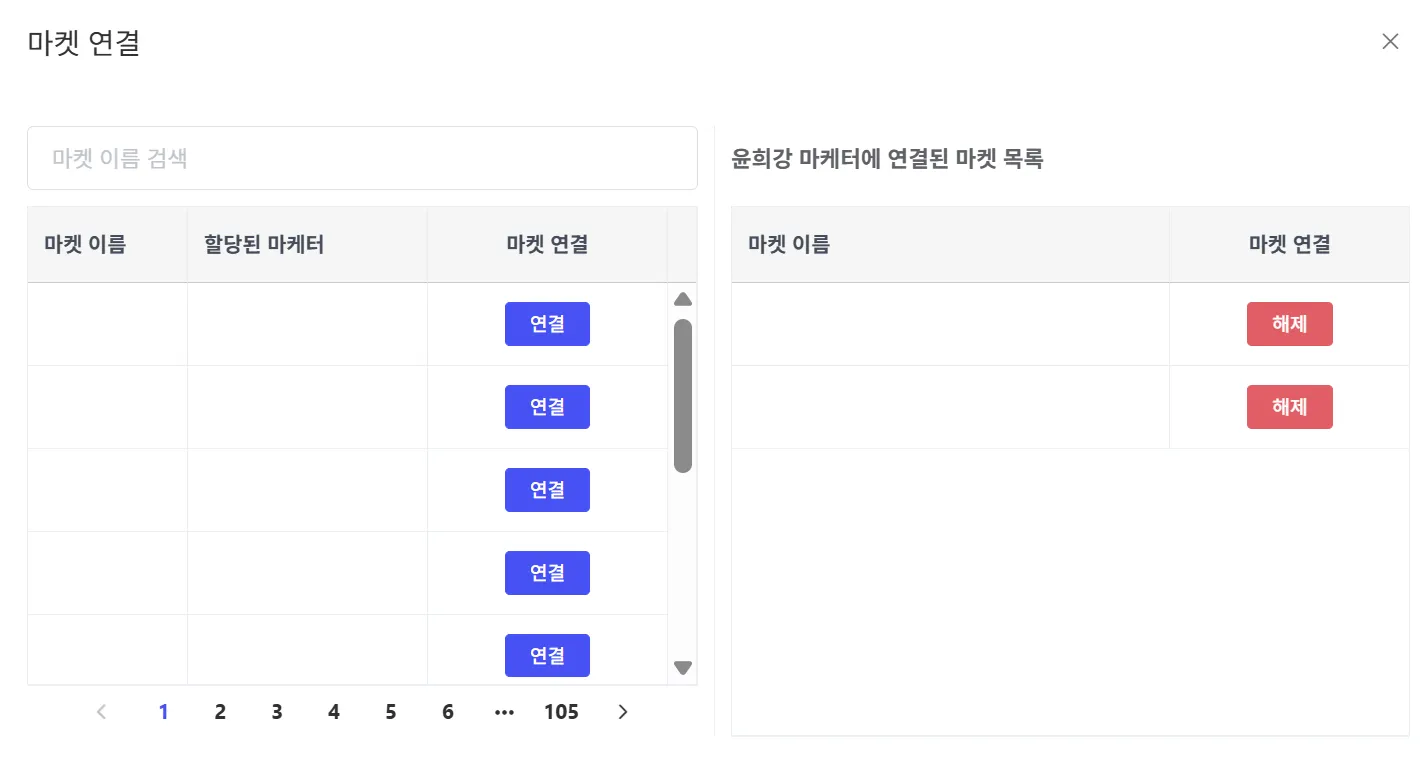
Task: Open page 4 of the market list
Action: [x=334, y=712]
